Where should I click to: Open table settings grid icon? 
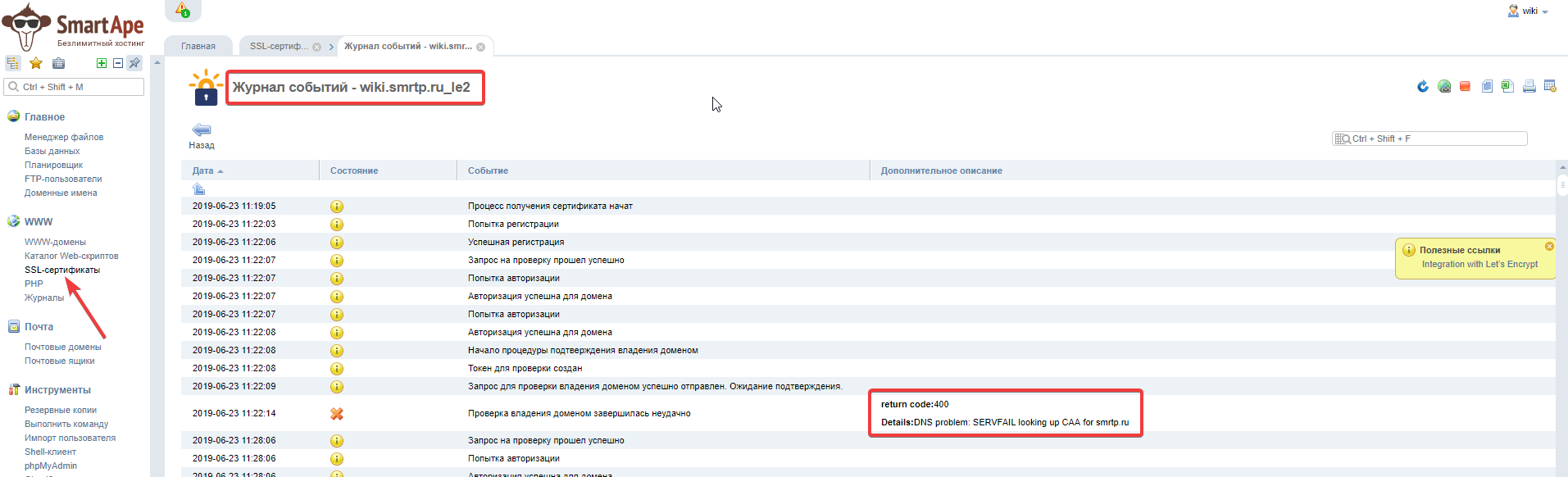(x=1550, y=86)
